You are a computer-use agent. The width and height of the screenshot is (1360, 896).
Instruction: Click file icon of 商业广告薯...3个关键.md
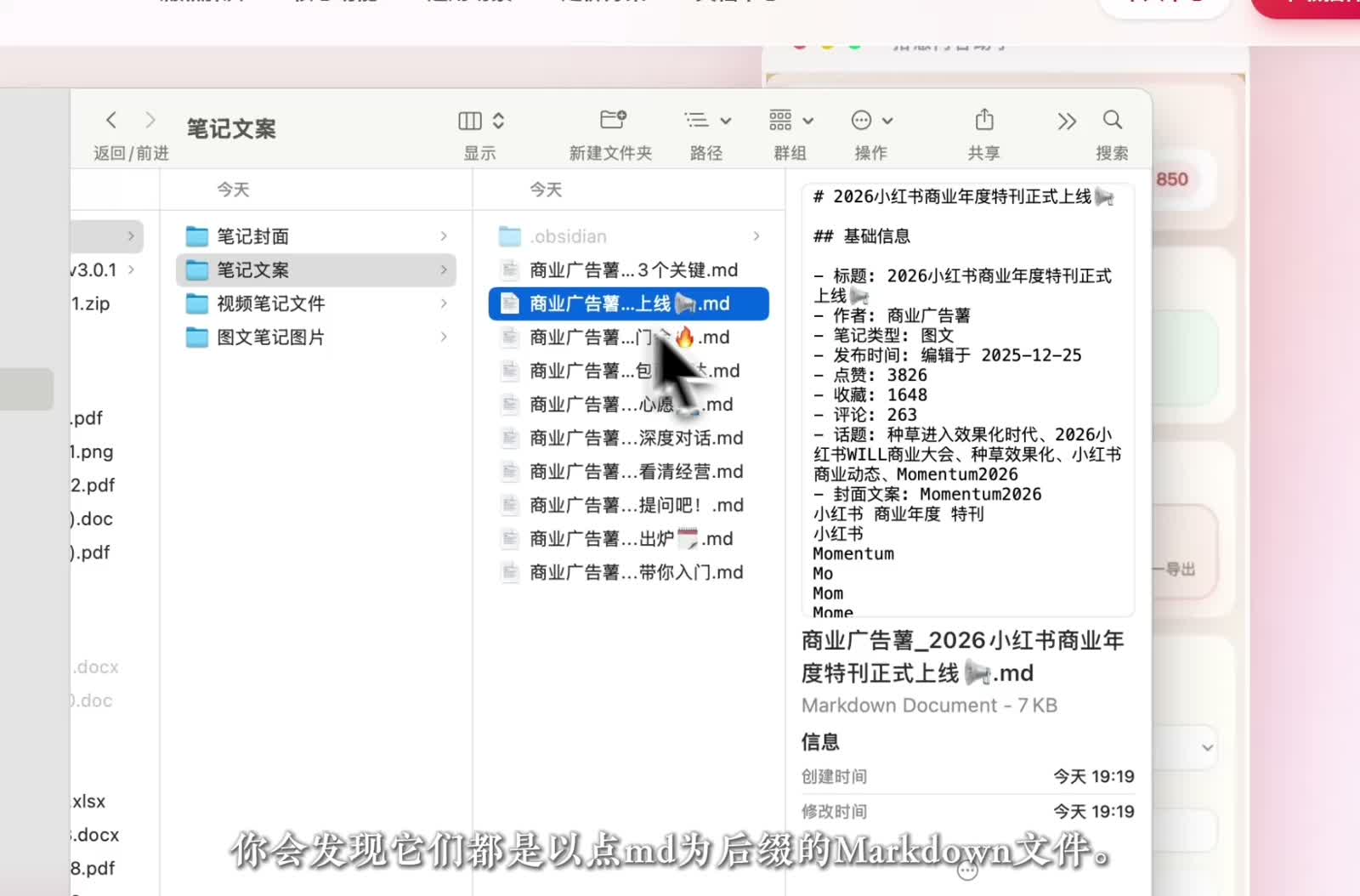pyautogui.click(x=510, y=270)
